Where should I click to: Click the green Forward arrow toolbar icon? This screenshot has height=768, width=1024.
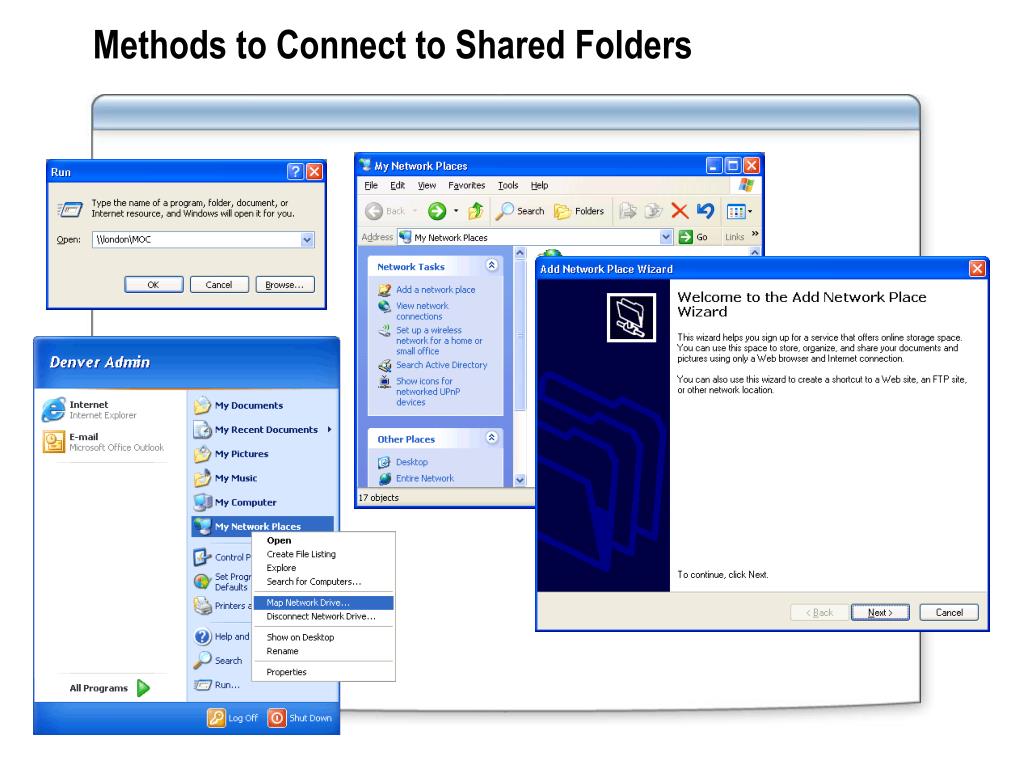pos(437,211)
